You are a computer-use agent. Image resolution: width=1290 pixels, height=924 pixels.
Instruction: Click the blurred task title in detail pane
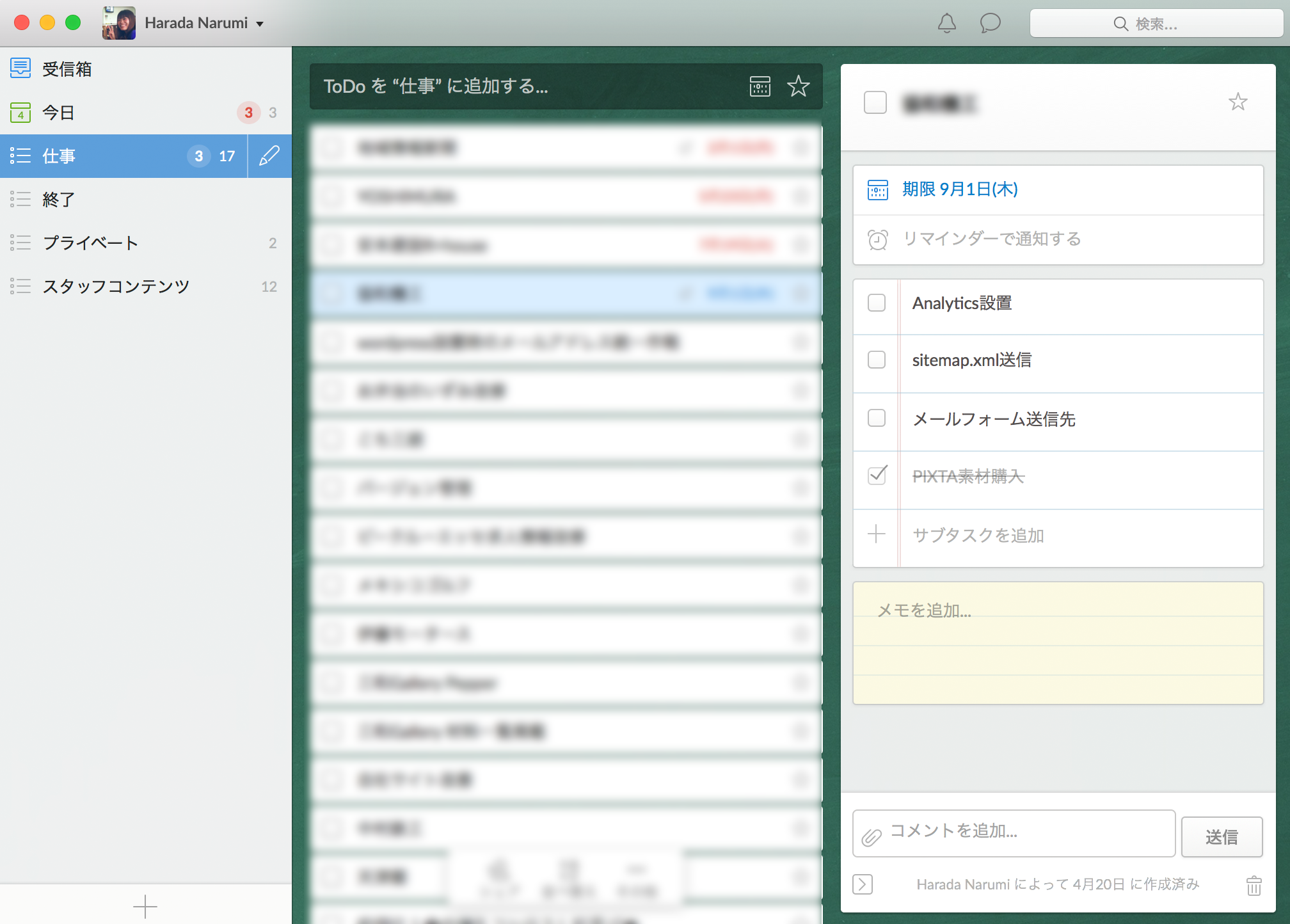tap(939, 103)
